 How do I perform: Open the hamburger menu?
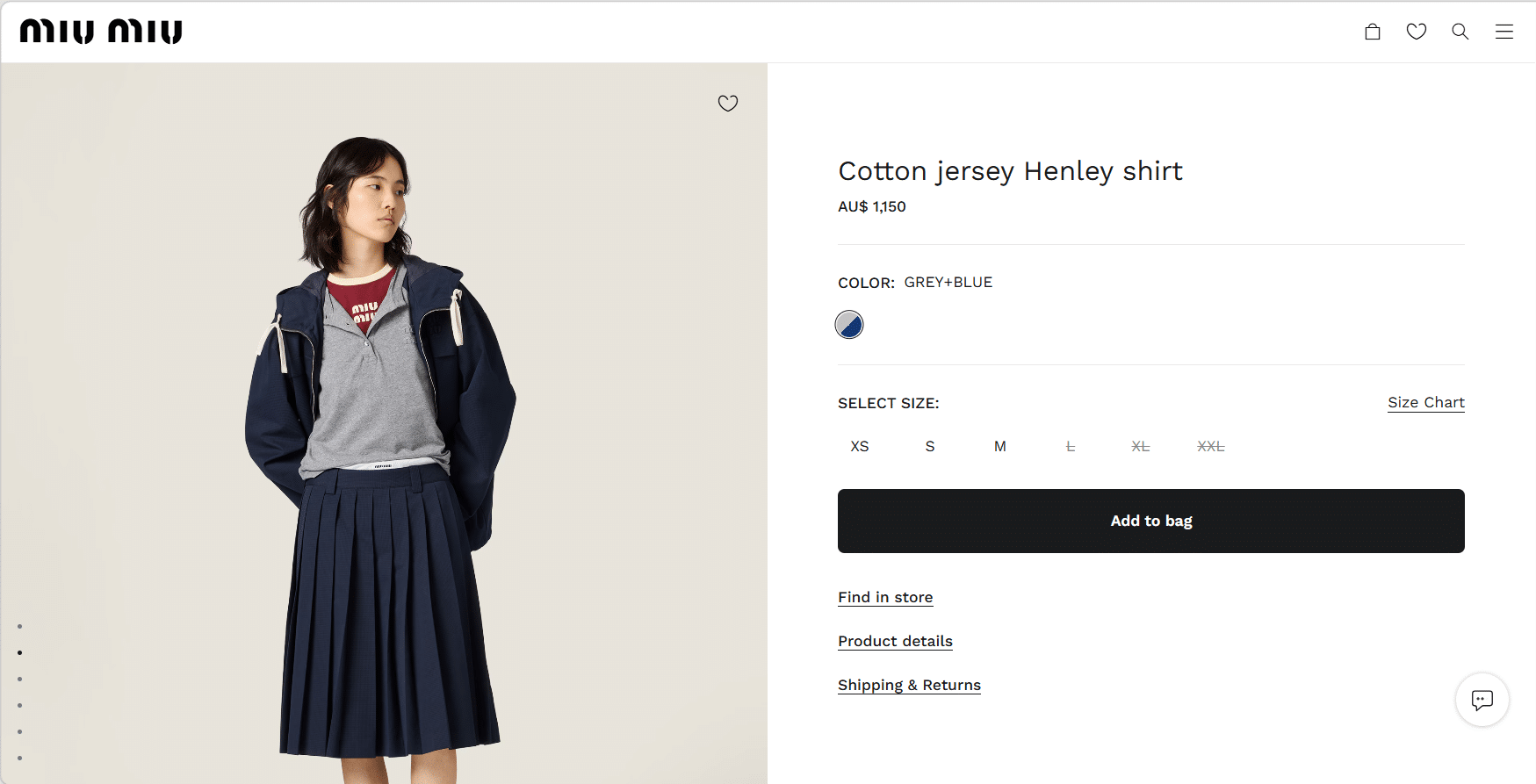(1504, 32)
